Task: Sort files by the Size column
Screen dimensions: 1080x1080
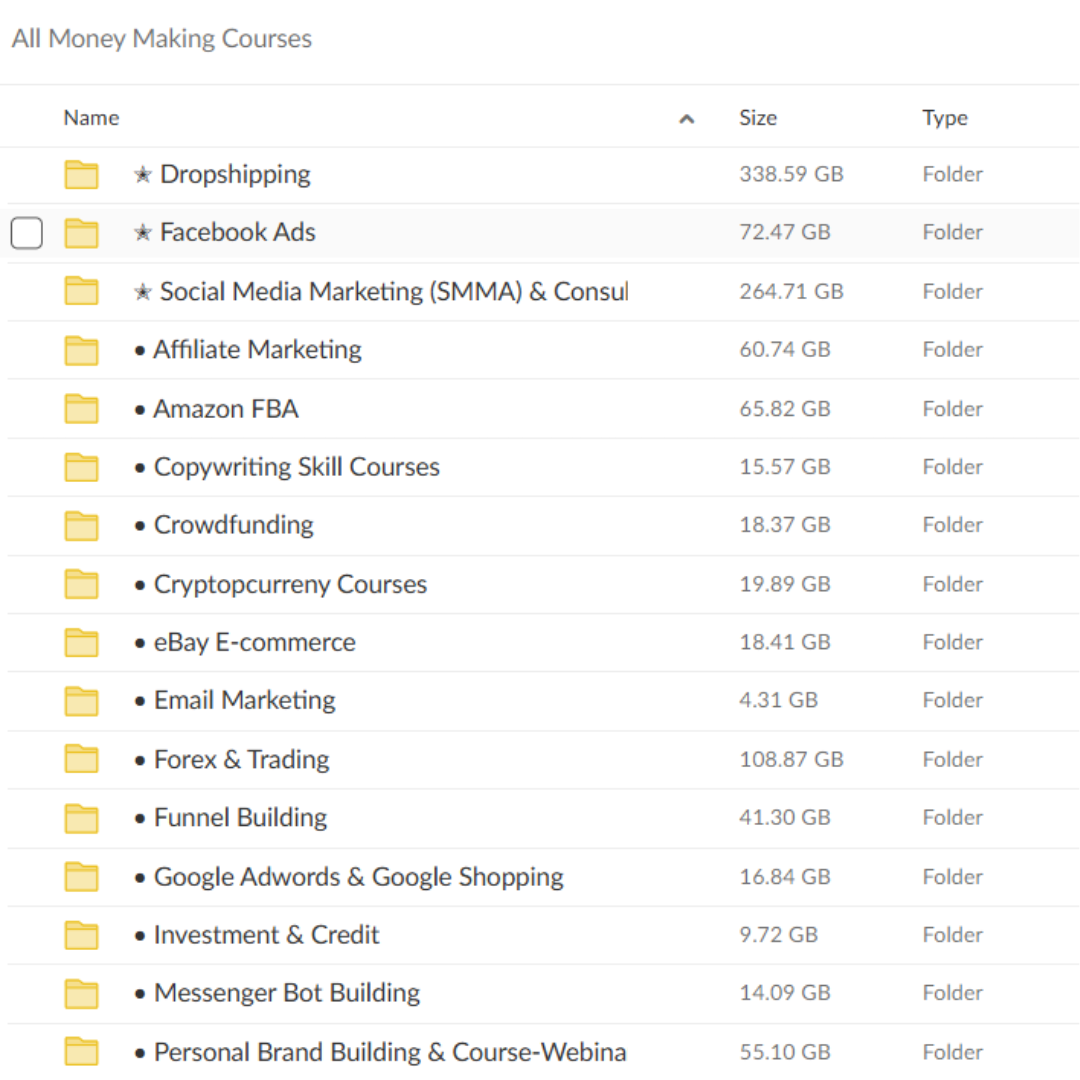Action: (x=758, y=117)
